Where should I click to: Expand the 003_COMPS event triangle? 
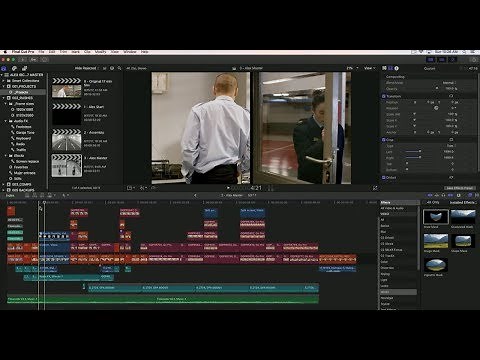pos(4,184)
